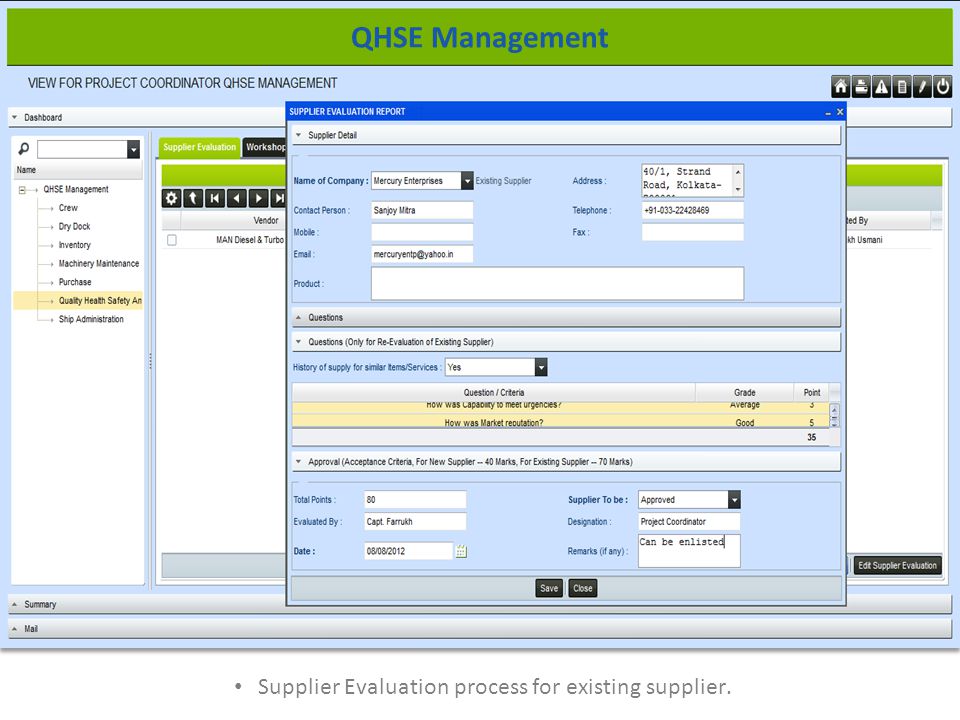Click the Save button
This screenshot has height=720, width=960.
point(549,588)
